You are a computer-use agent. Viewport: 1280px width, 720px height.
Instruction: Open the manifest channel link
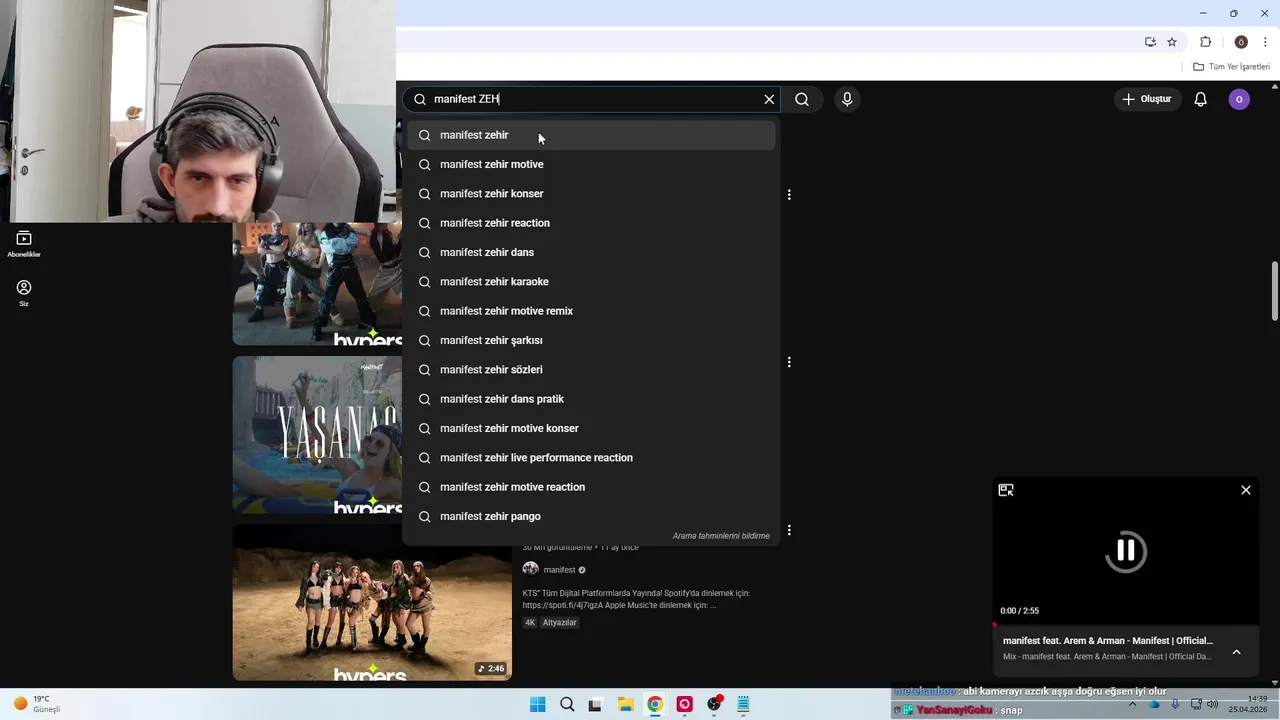(560, 570)
